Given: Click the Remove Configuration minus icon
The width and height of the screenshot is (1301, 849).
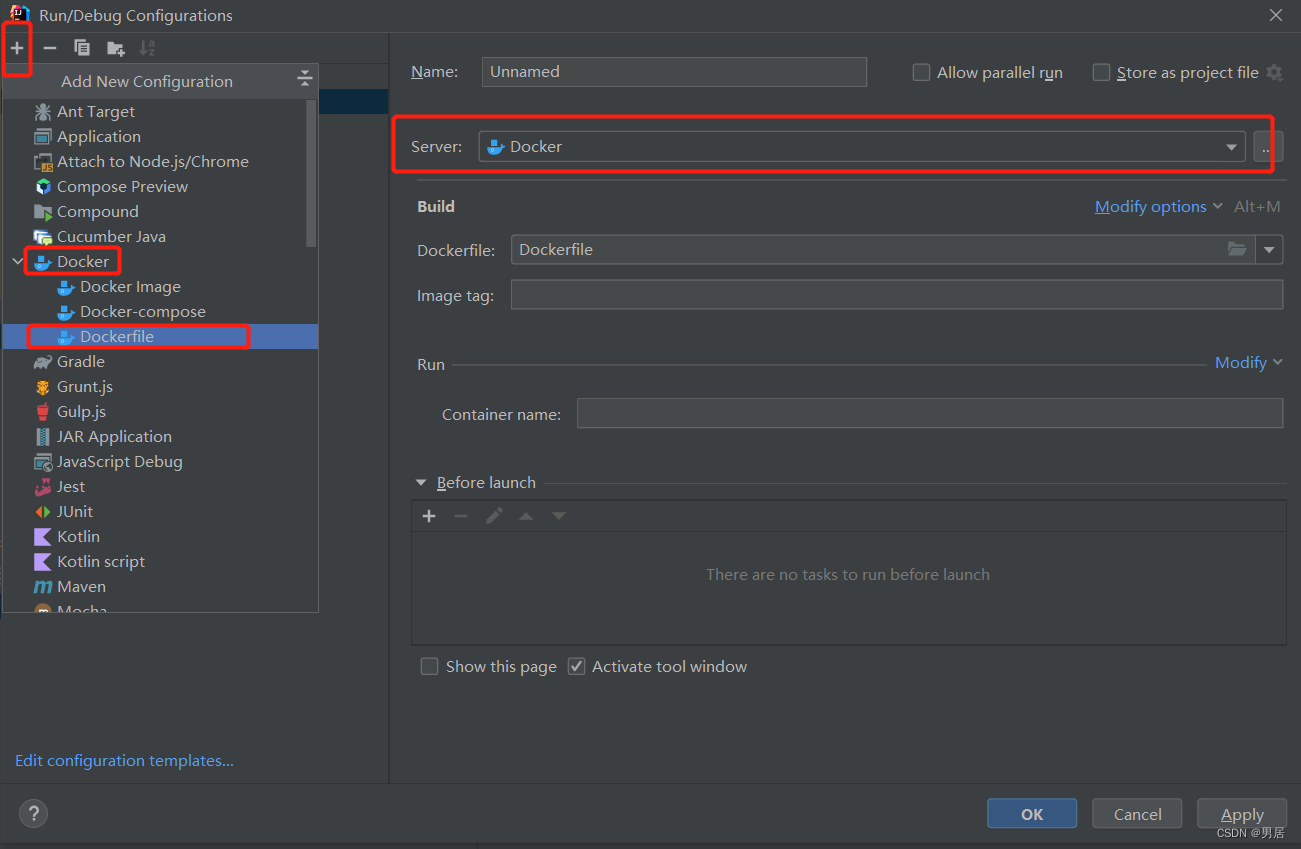Looking at the screenshot, I should click(x=50, y=48).
